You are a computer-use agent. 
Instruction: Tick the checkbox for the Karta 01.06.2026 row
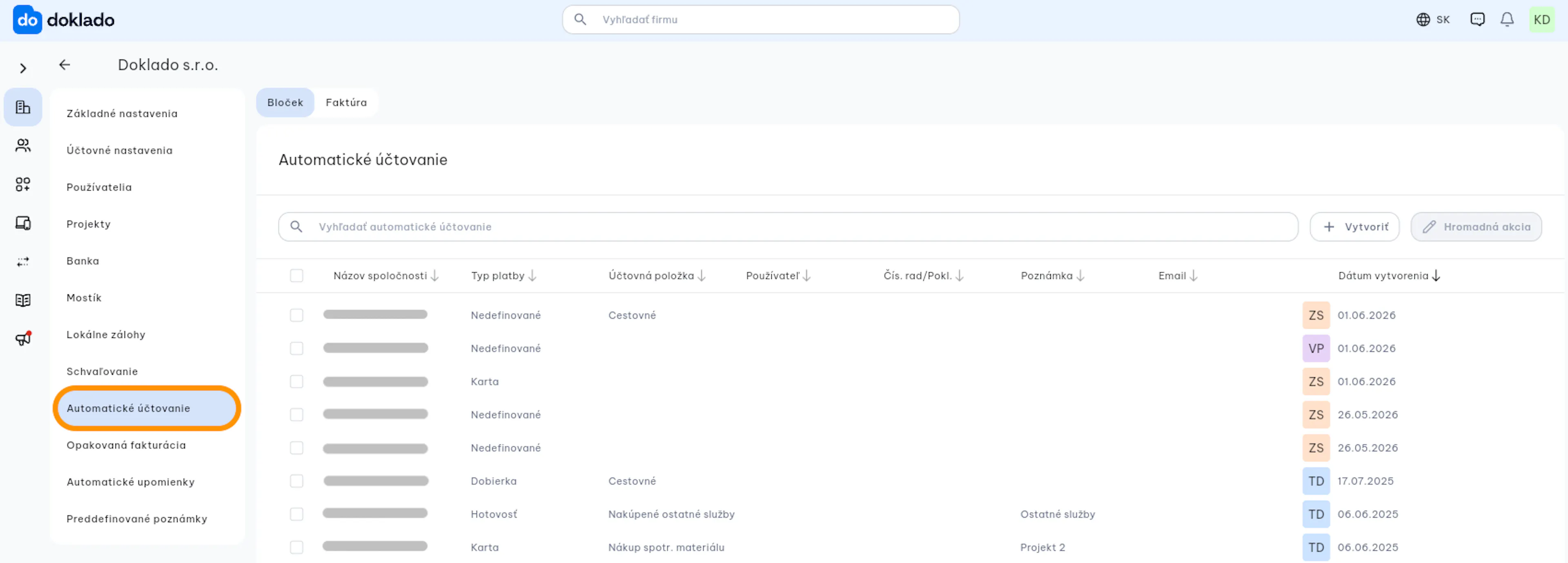(x=296, y=382)
